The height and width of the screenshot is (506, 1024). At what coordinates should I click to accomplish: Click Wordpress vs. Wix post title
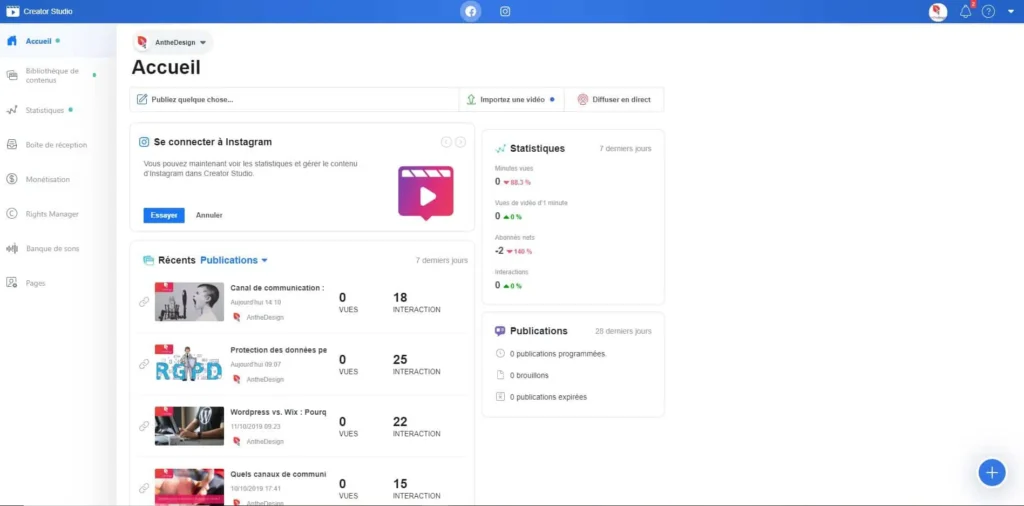tap(278, 412)
